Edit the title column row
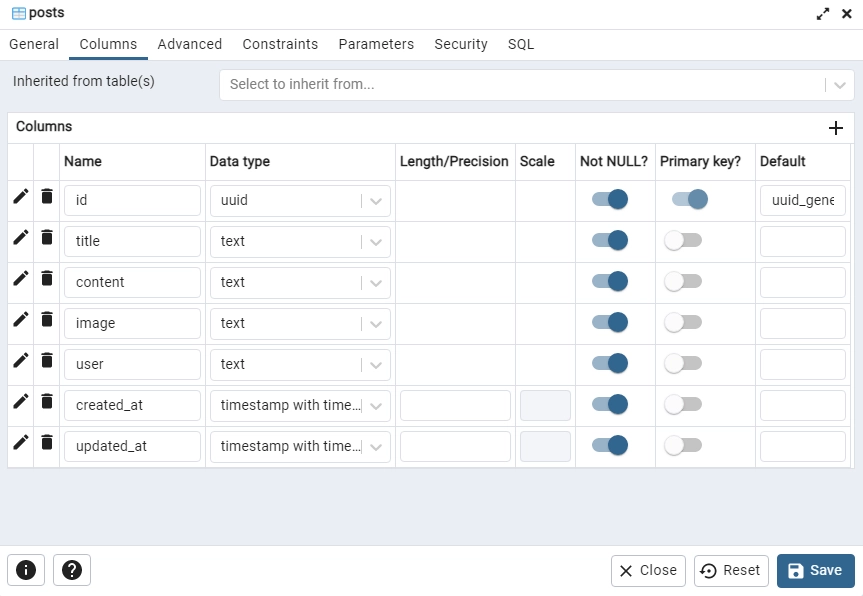863x596 pixels. tap(21, 238)
